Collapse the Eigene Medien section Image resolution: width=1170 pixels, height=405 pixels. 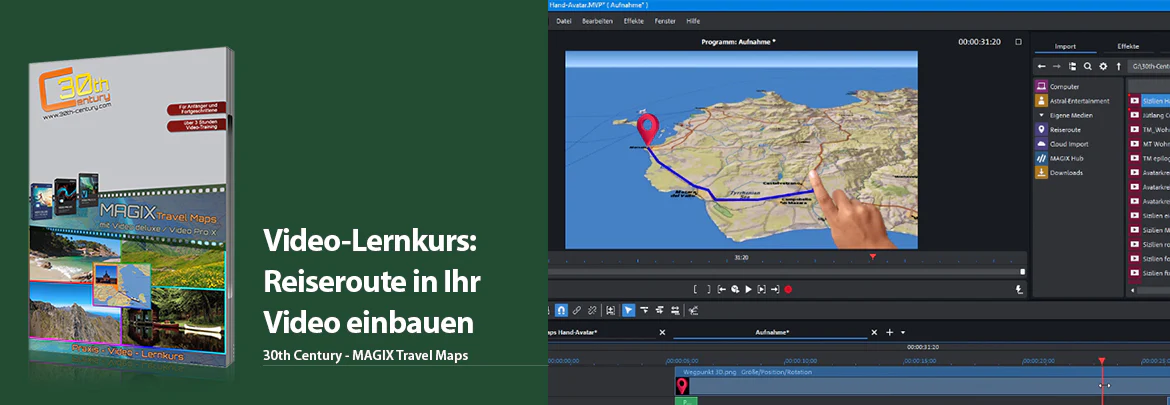(1041, 116)
